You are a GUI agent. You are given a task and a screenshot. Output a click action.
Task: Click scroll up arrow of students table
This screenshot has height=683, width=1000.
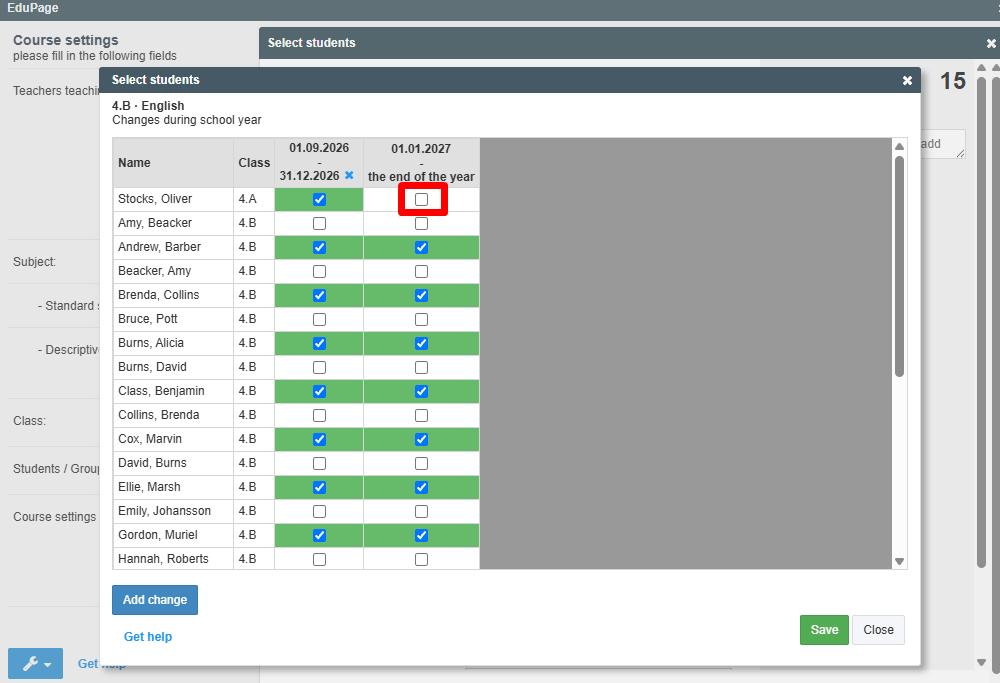click(899, 147)
